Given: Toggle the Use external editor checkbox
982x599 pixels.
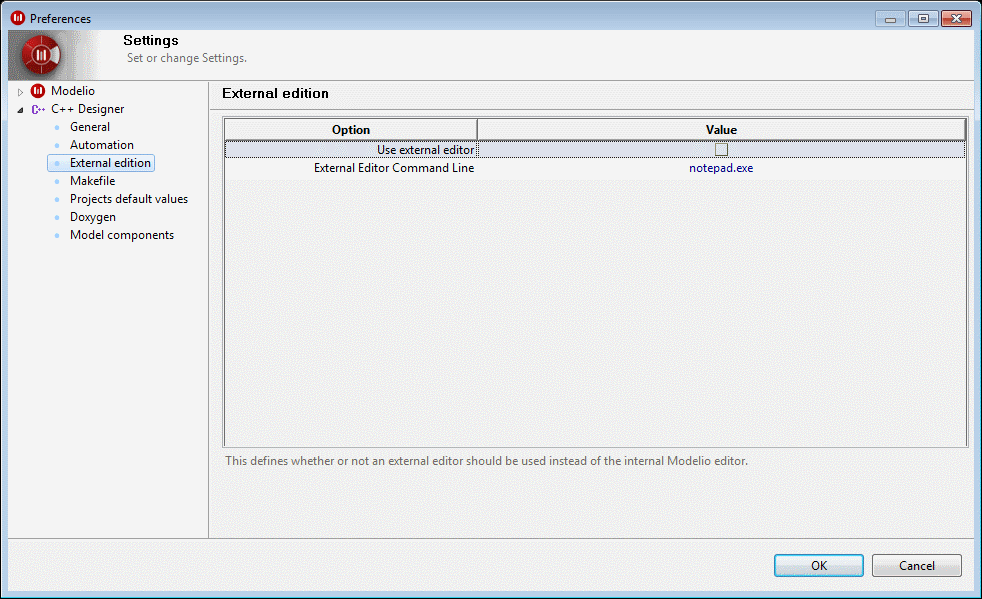Looking at the screenshot, I should coord(721,150).
